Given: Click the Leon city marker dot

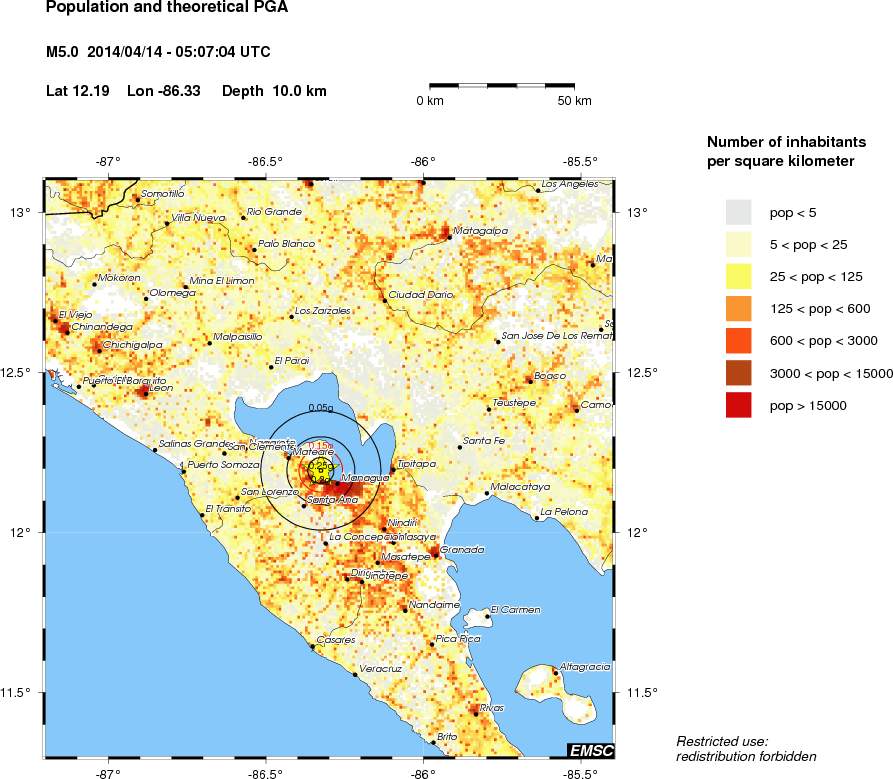Looking at the screenshot, I should click(144, 393).
